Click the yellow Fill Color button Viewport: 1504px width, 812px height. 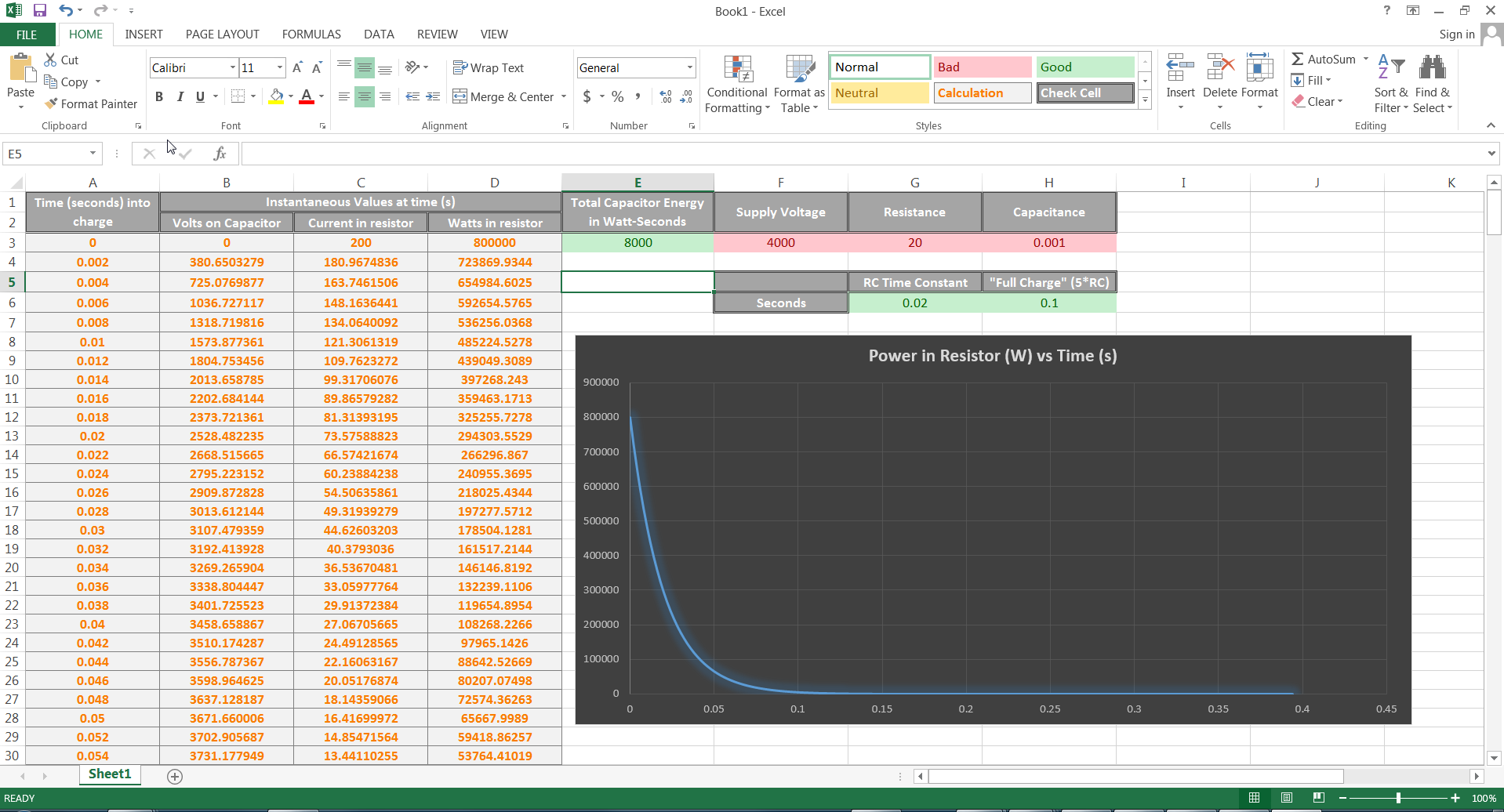coord(276,96)
